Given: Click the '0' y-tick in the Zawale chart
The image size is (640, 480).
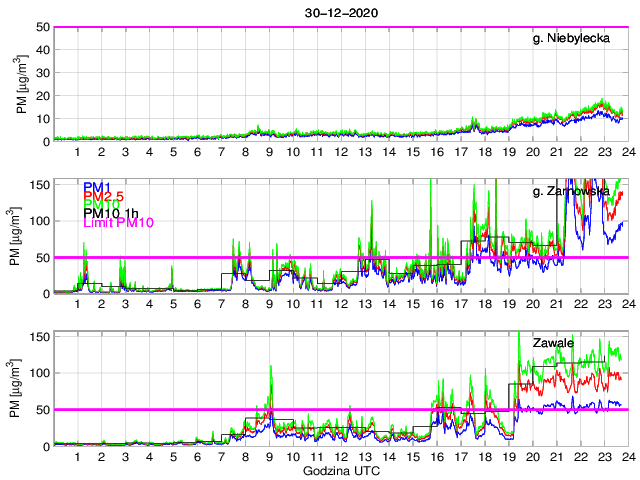Looking at the screenshot, I should click(x=46, y=447).
